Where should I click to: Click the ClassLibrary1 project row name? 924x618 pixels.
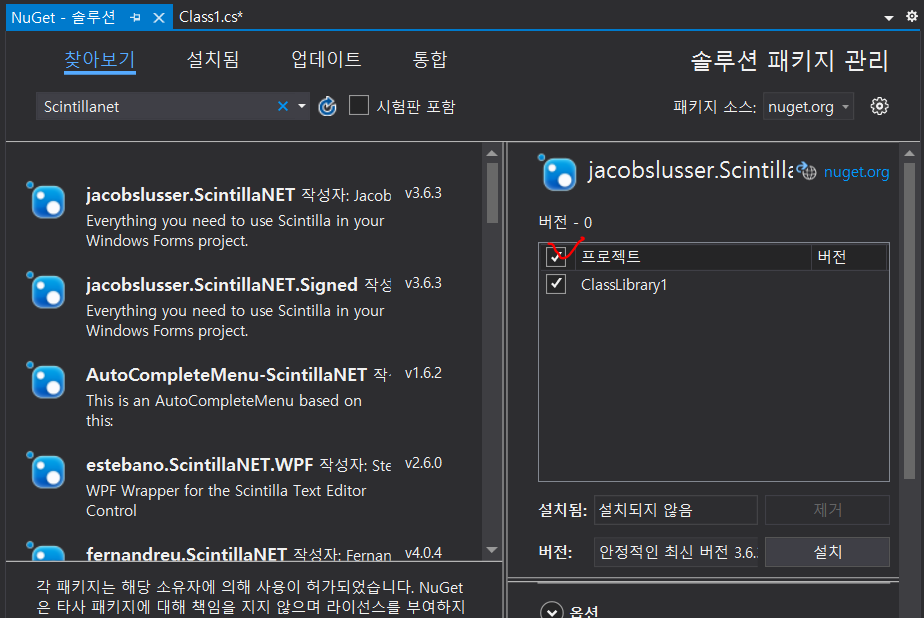pos(623,285)
